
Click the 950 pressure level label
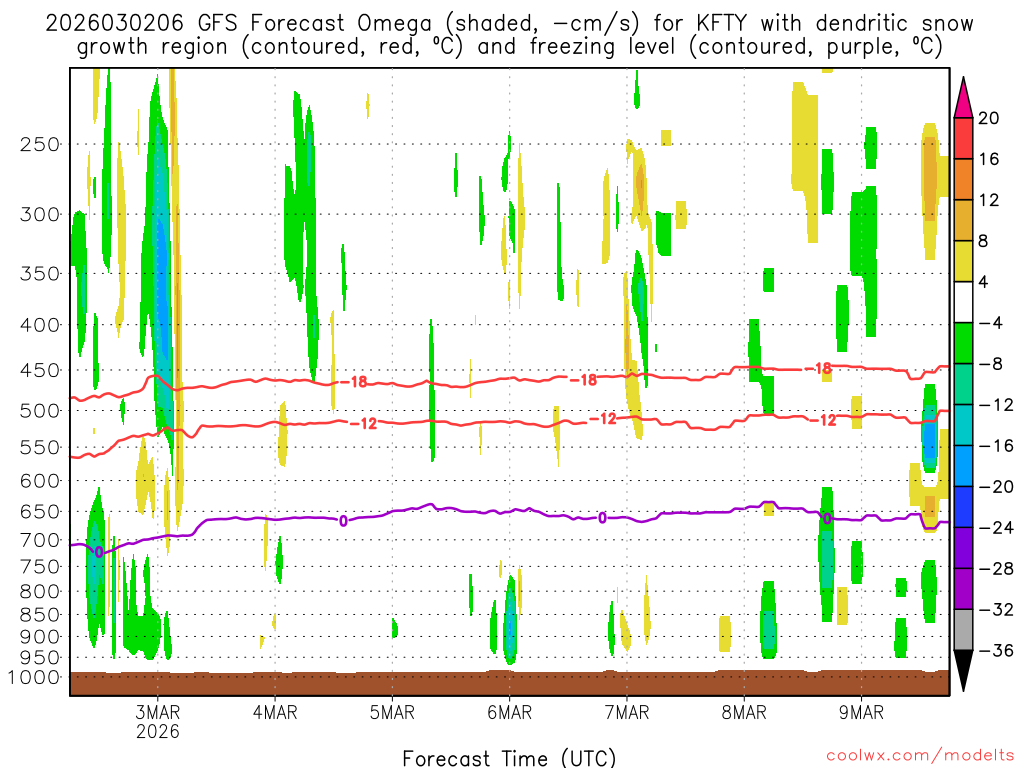point(40,658)
